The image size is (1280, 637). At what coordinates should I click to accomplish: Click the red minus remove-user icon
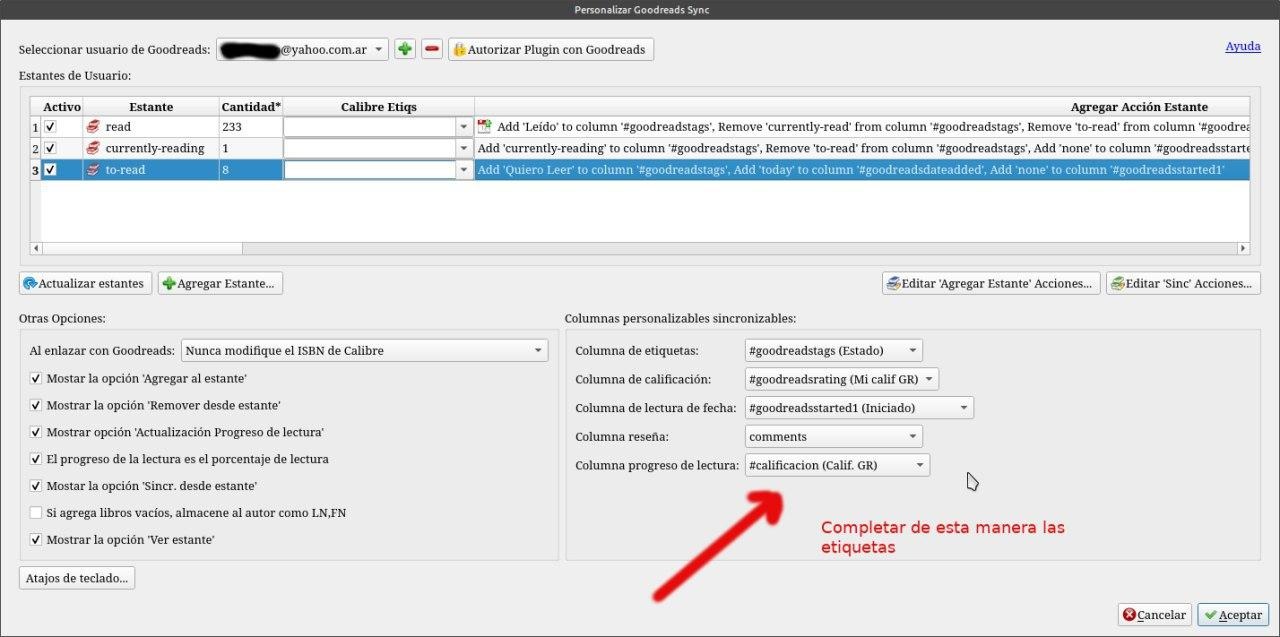click(432, 49)
